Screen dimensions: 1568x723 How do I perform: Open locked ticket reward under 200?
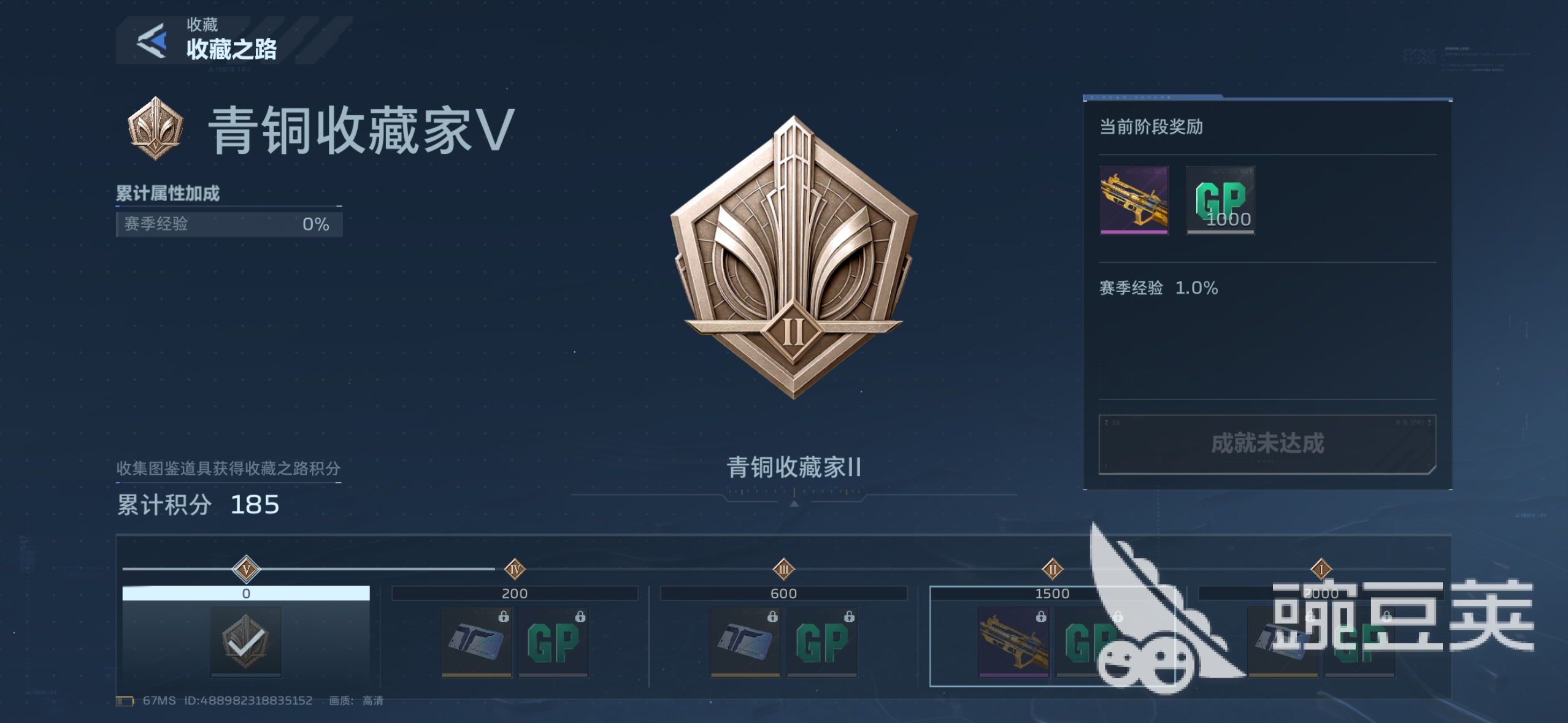coord(477,642)
